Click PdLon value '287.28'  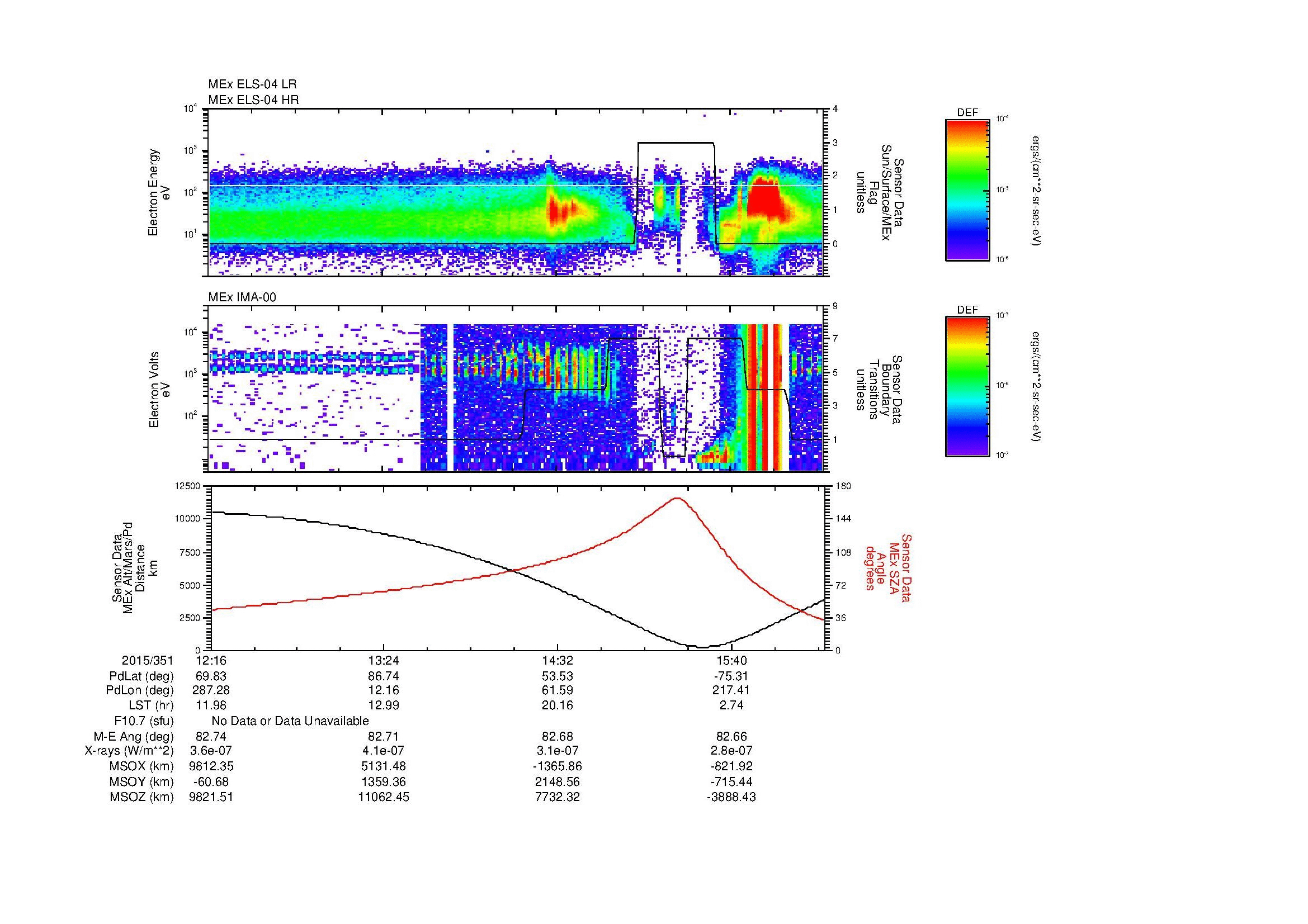[x=211, y=690]
